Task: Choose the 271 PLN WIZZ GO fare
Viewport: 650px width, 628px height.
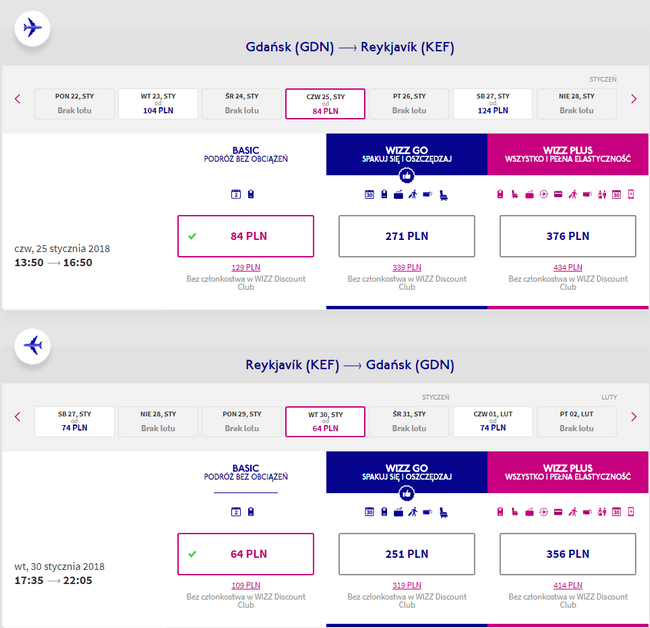Action: [407, 236]
